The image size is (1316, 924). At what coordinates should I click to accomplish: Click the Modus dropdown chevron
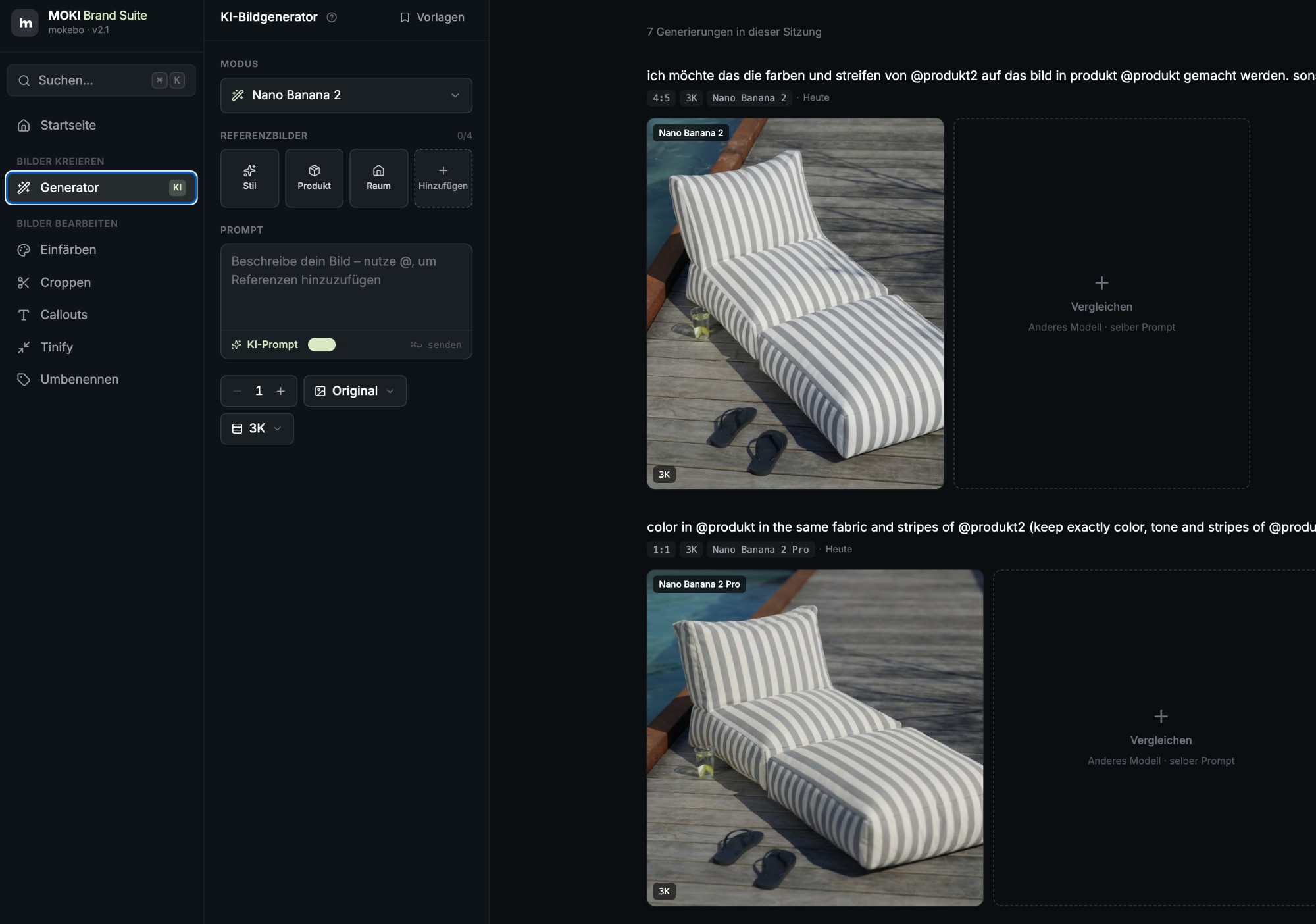[455, 95]
